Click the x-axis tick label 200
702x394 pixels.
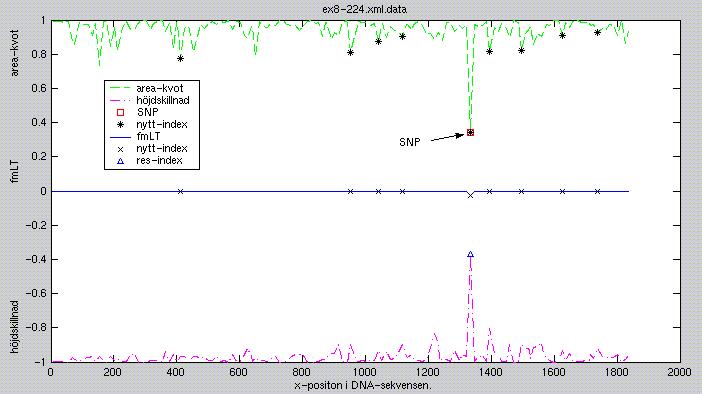113,372
